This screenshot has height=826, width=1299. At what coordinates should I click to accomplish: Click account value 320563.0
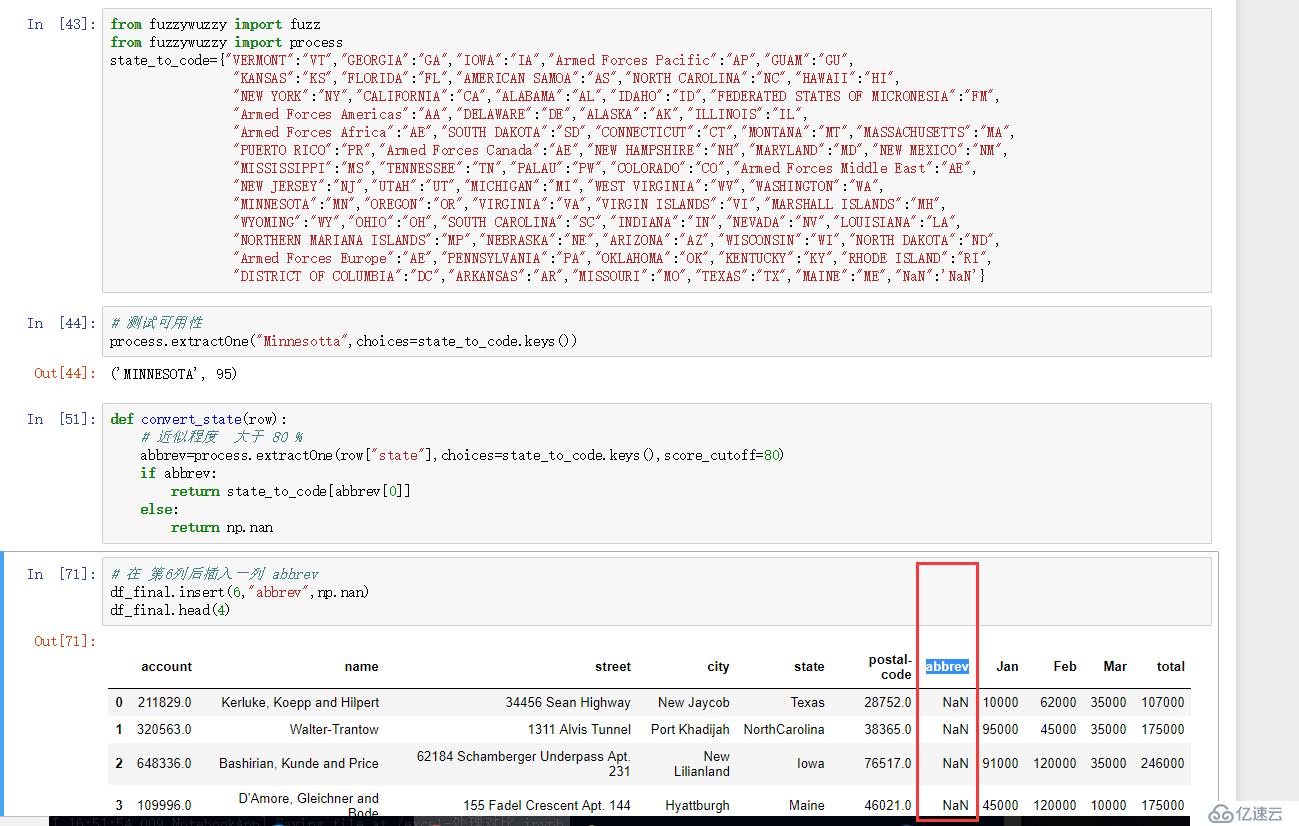point(164,729)
